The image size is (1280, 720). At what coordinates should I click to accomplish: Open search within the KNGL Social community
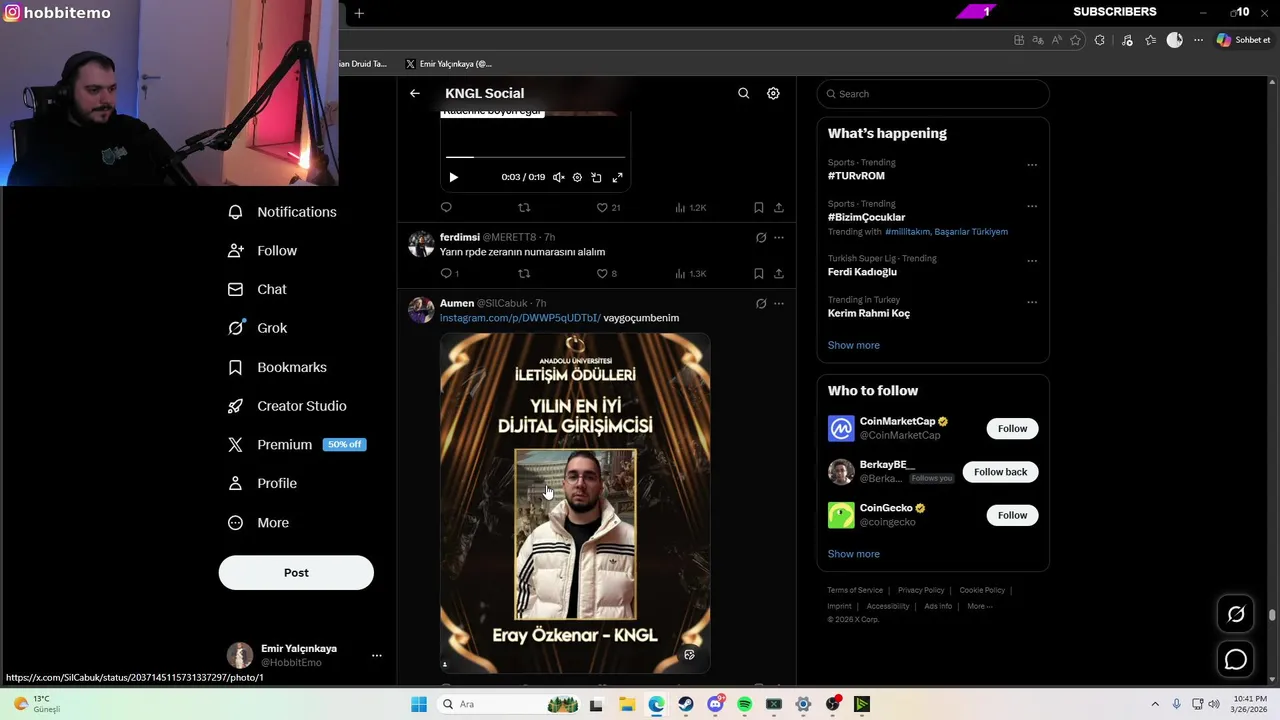[743, 93]
